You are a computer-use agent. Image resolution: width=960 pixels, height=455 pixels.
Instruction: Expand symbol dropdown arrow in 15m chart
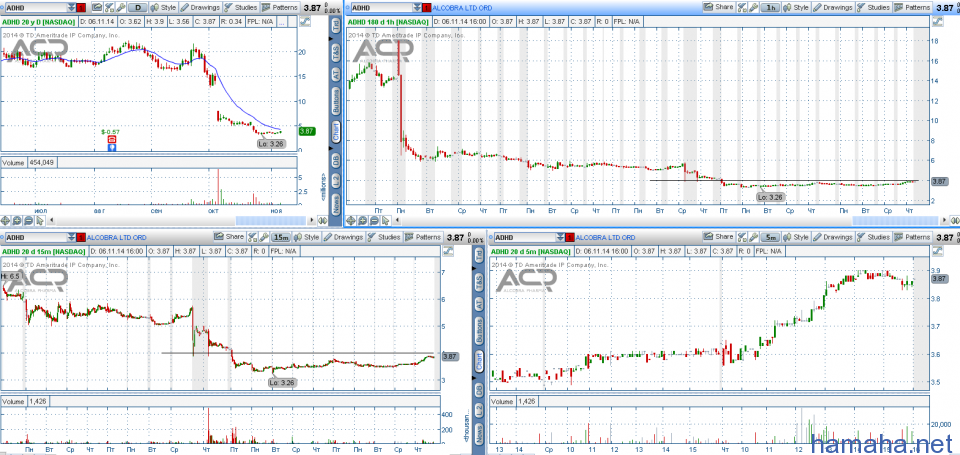[72, 237]
